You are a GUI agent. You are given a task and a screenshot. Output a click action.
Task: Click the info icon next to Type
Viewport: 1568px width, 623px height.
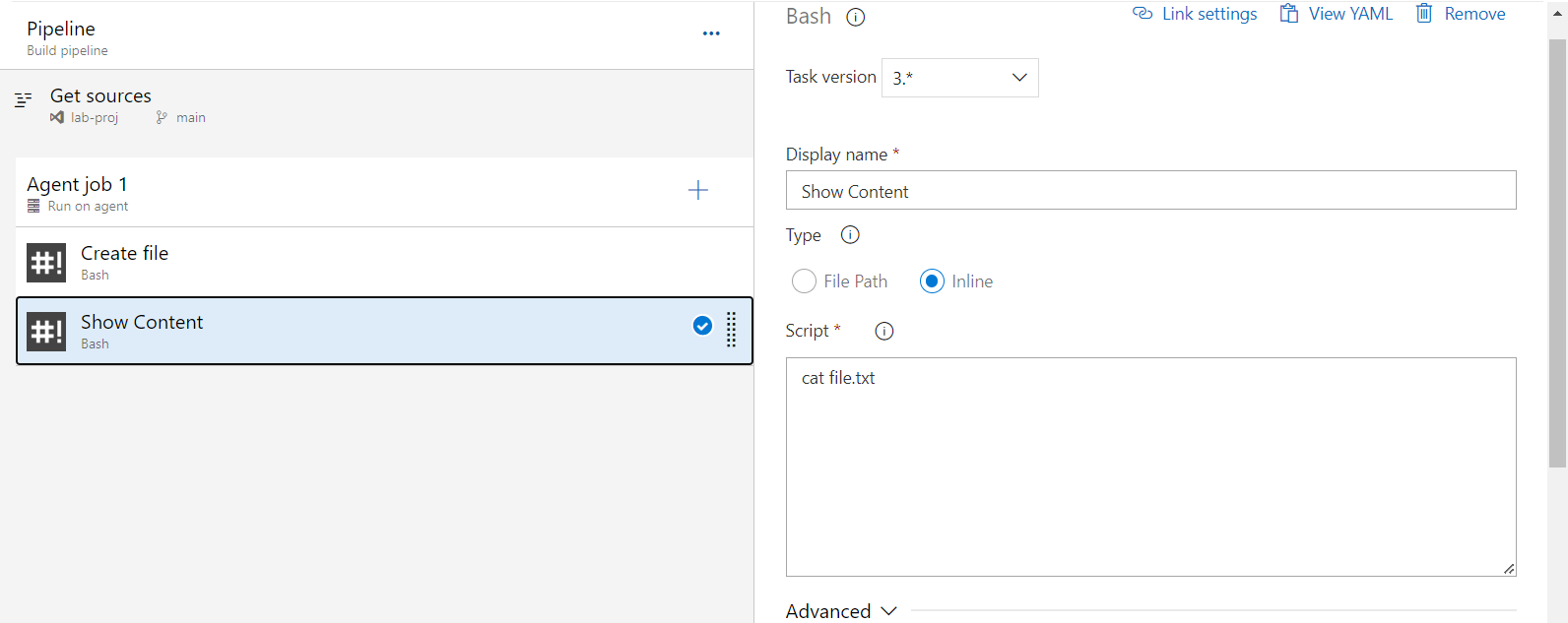click(850, 235)
